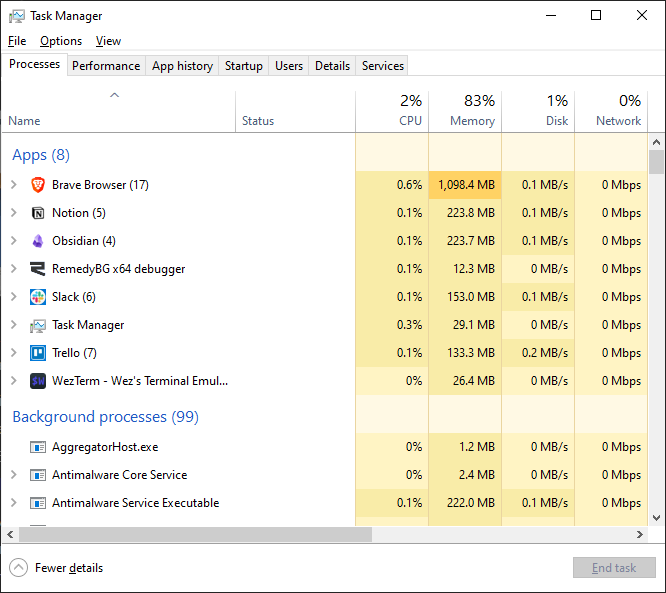Viewport: 666px width, 593px height.
Task: Click the Task Manager title bar icon
Action: (x=17, y=16)
